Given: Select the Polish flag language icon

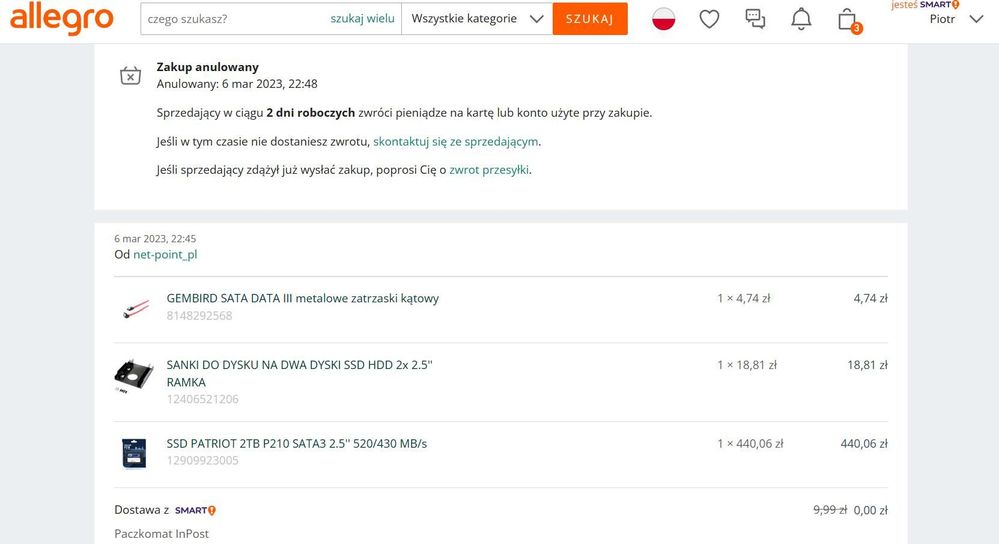Looking at the screenshot, I should pos(663,19).
